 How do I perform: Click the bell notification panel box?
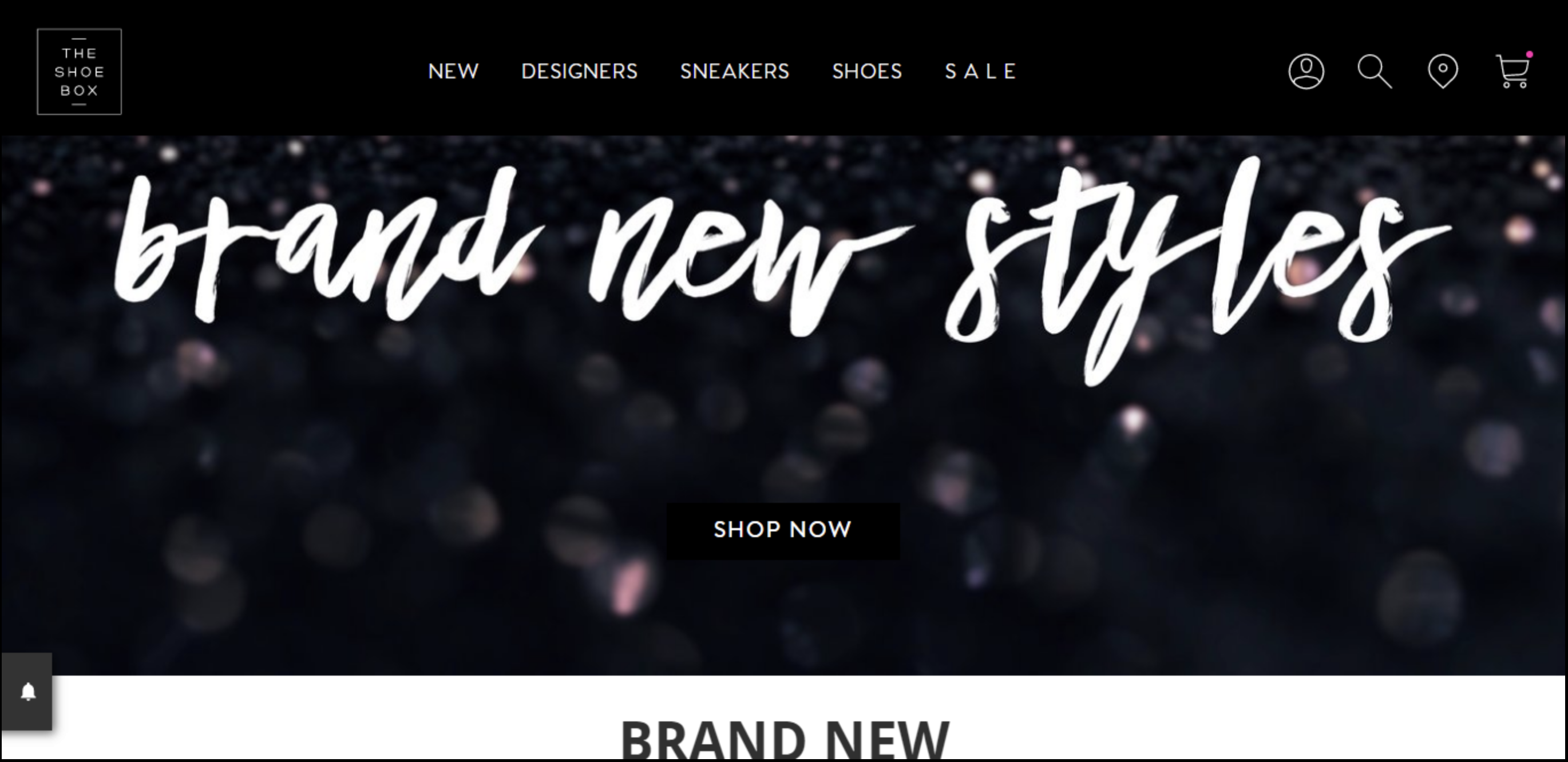coord(26,692)
